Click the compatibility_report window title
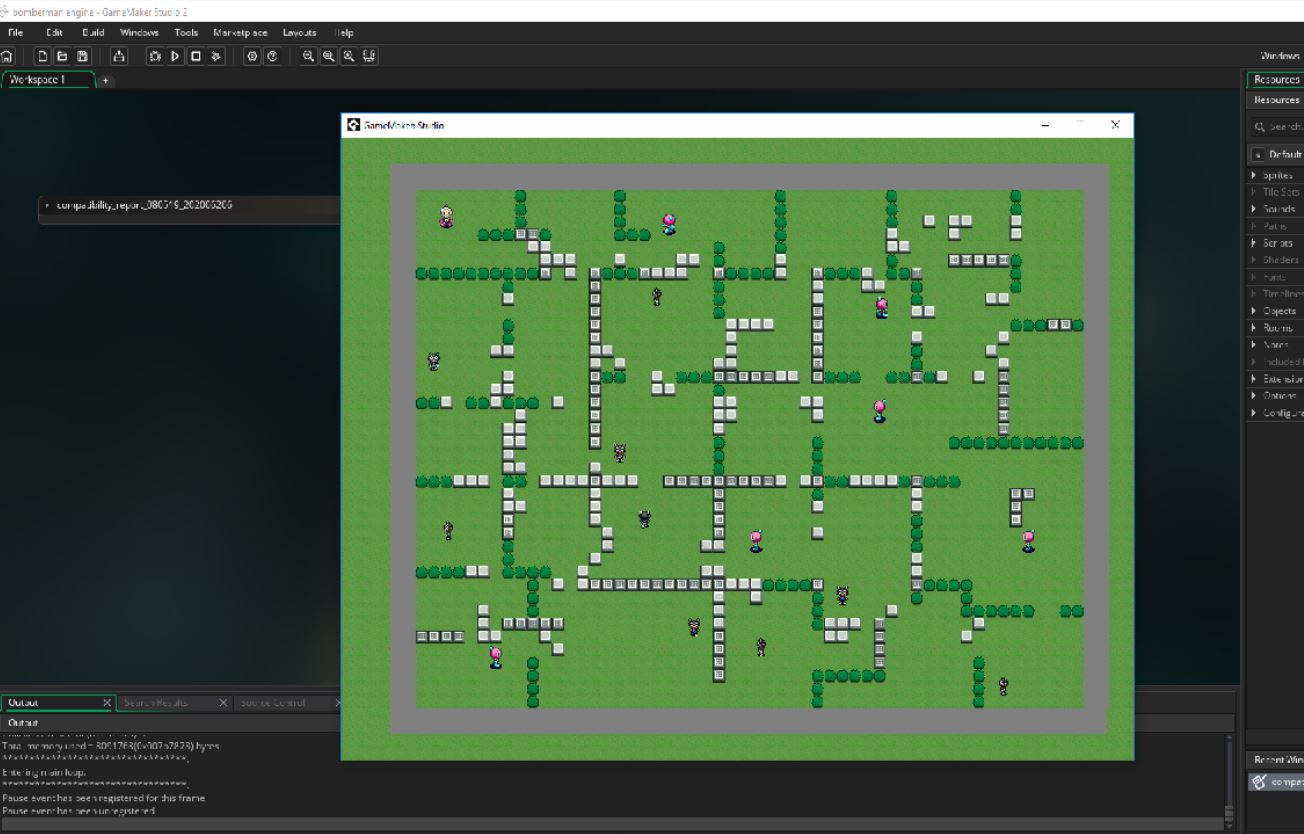The height and width of the screenshot is (834, 1304). point(146,205)
